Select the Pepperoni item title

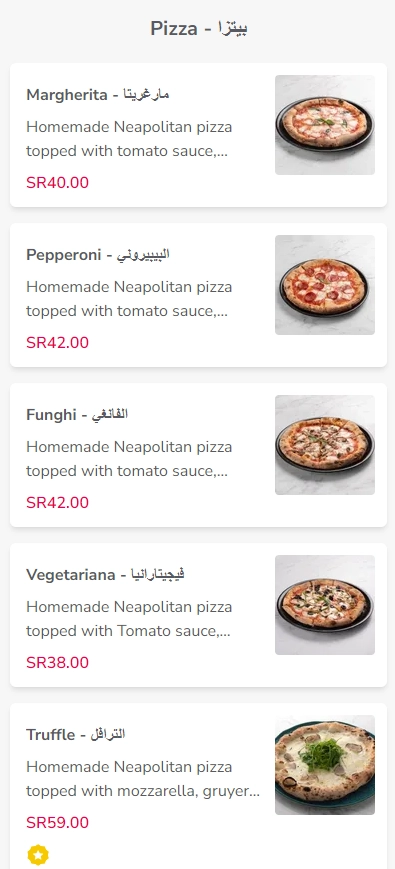tap(98, 254)
